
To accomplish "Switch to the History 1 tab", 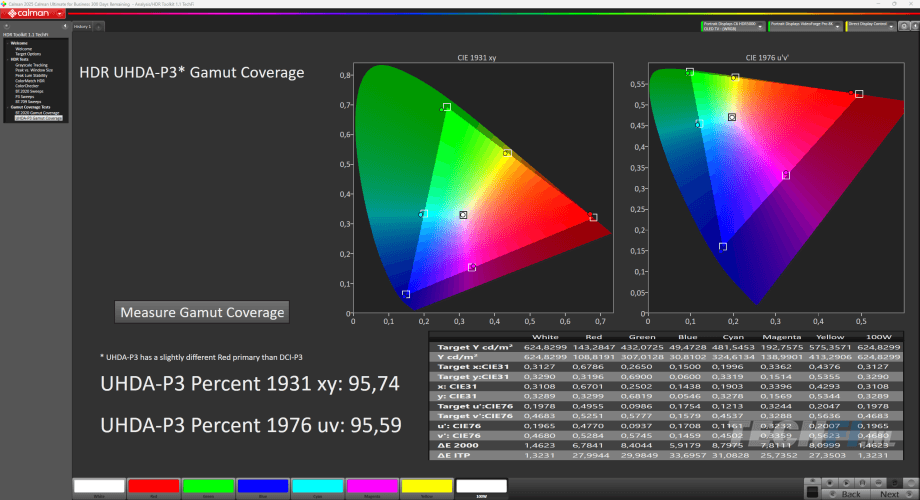I will pyautogui.click(x=83, y=27).
